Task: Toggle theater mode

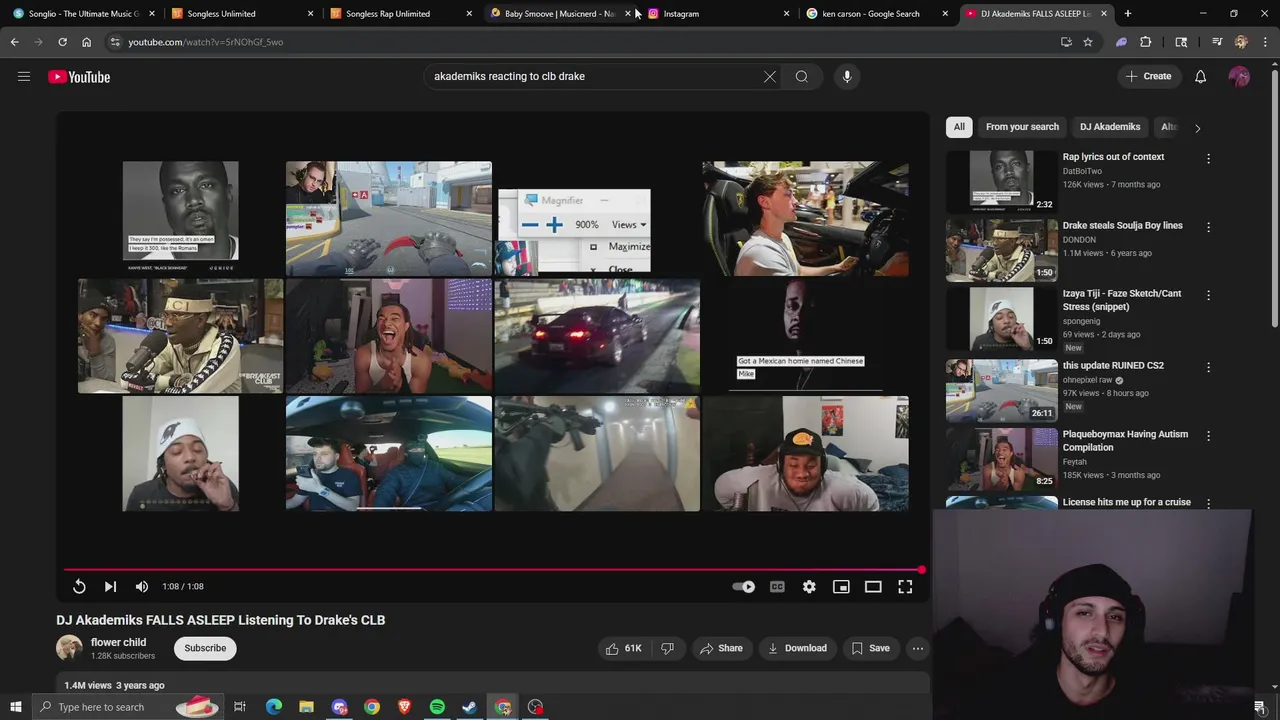Action: click(x=873, y=587)
